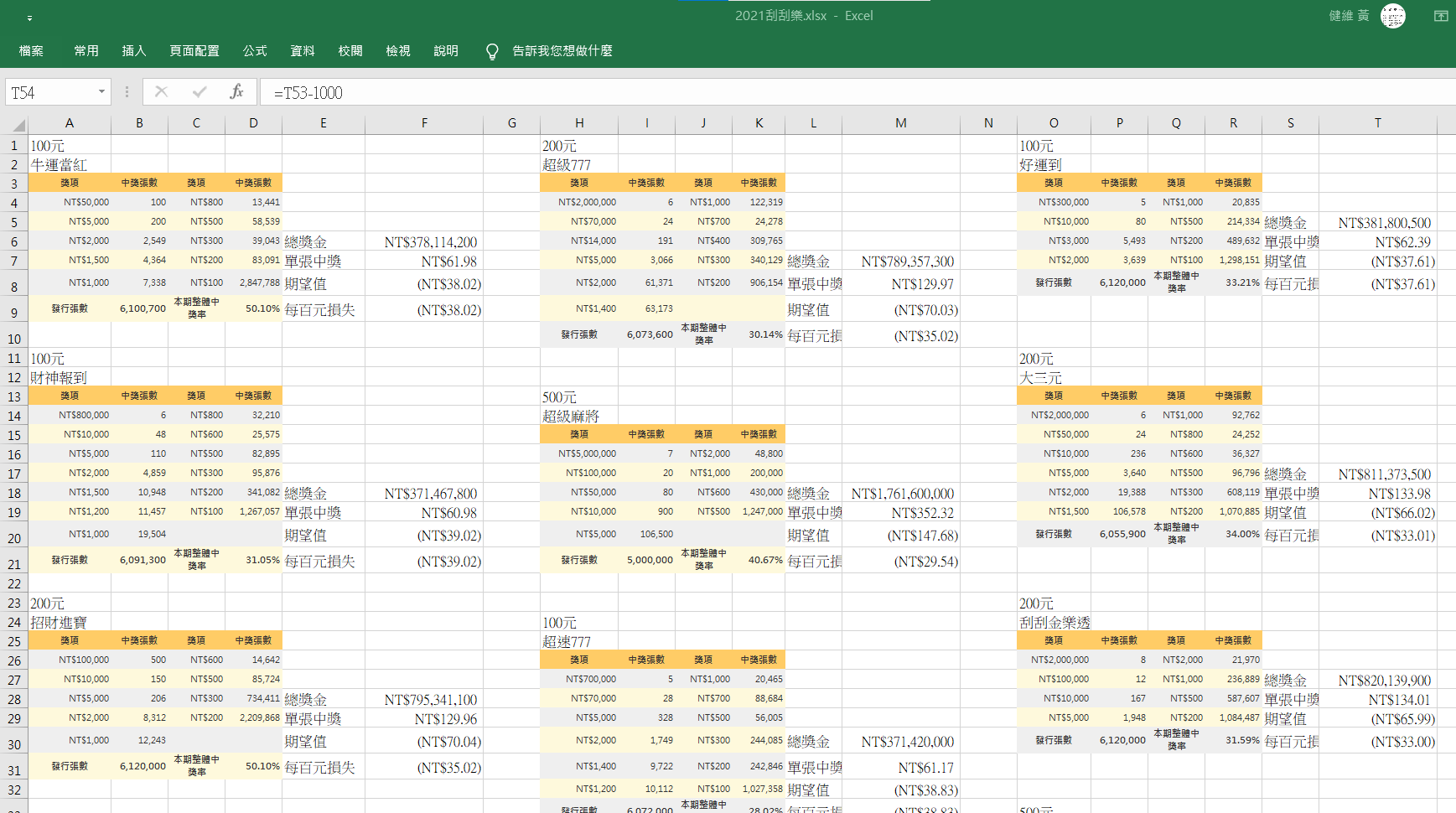1456x813 pixels.
Task: Click the user account avatar icon
Action: coord(1393,16)
